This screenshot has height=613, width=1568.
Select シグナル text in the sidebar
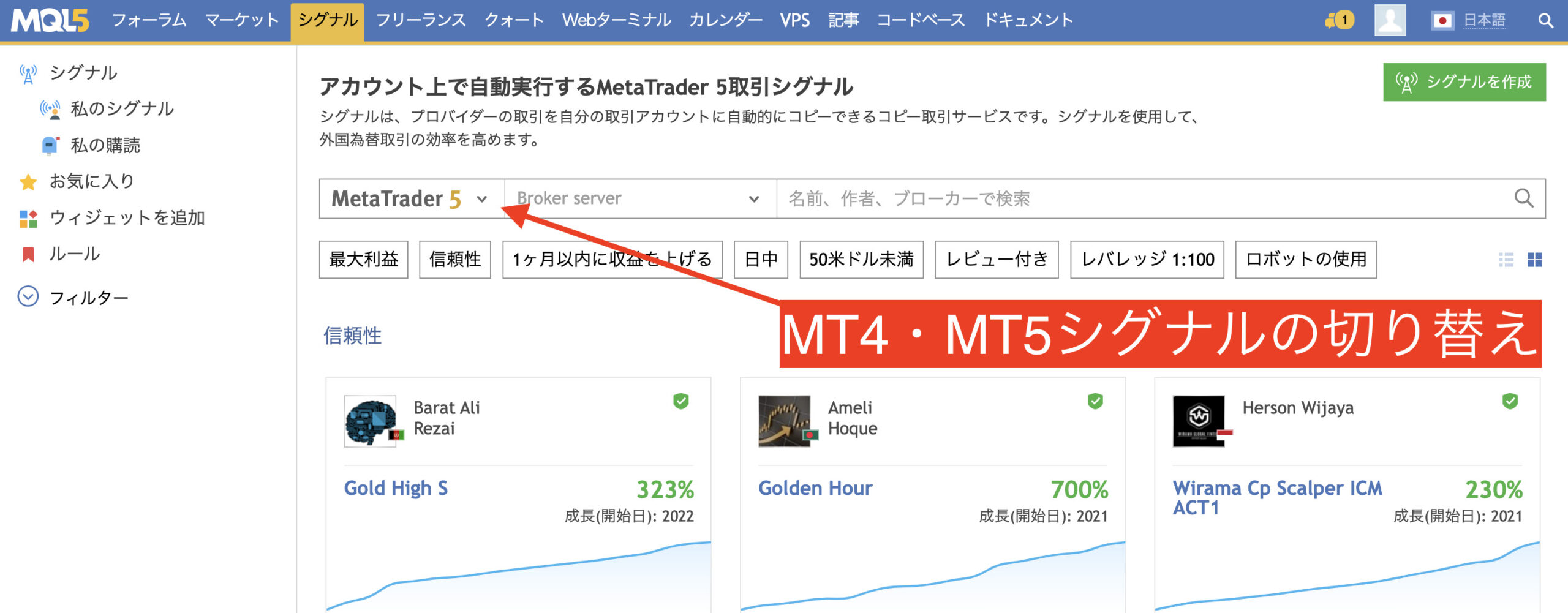click(84, 73)
